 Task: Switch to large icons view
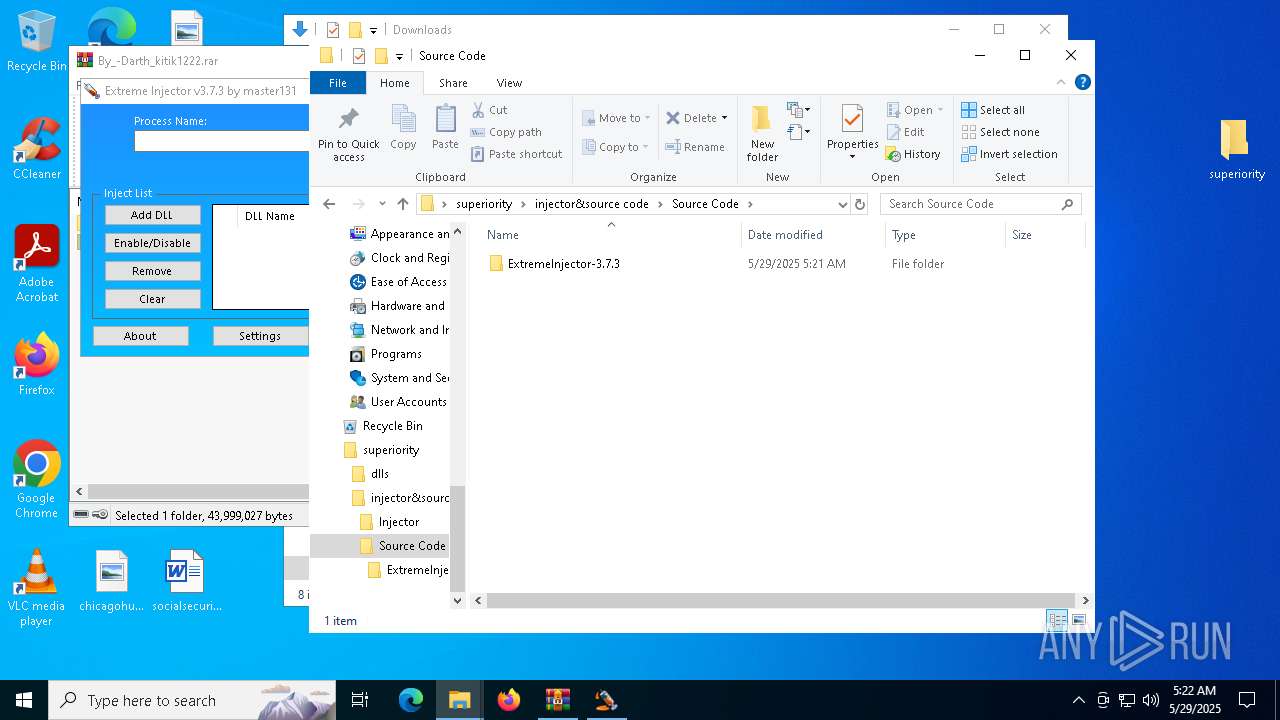[1078, 621]
